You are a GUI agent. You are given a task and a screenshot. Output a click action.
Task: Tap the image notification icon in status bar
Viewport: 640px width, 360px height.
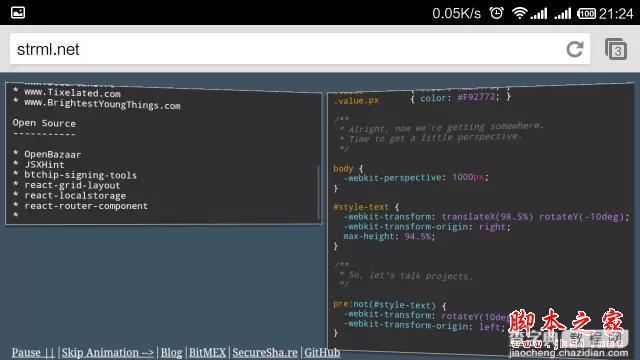(x=18, y=13)
